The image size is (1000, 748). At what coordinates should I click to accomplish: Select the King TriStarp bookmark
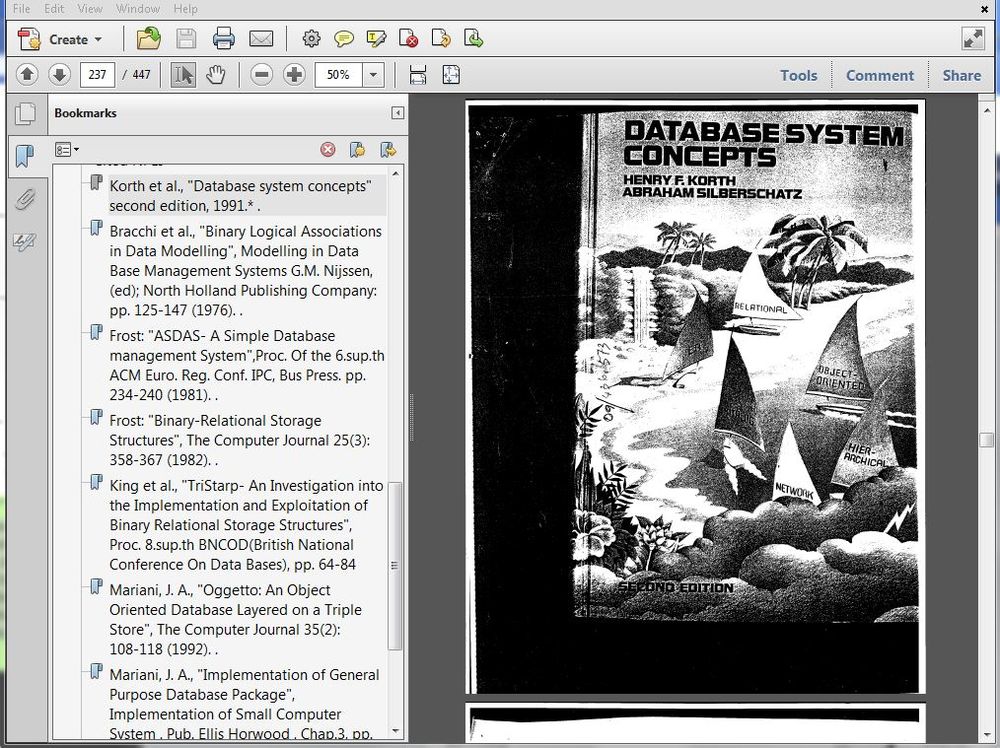coord(246,525)
